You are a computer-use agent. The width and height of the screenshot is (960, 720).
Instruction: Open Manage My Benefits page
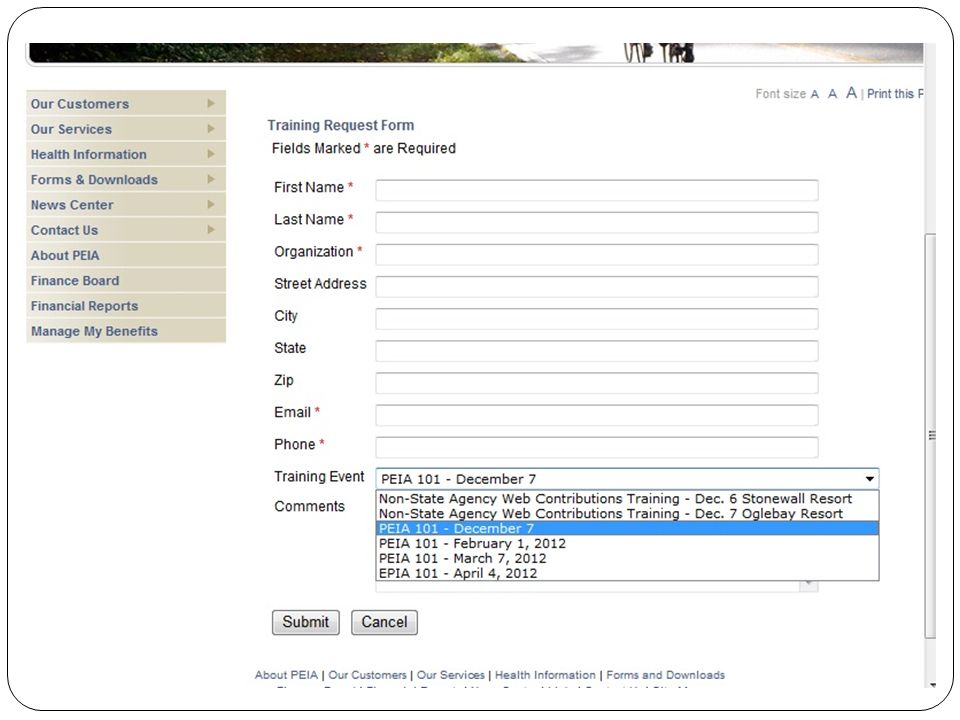126,331
